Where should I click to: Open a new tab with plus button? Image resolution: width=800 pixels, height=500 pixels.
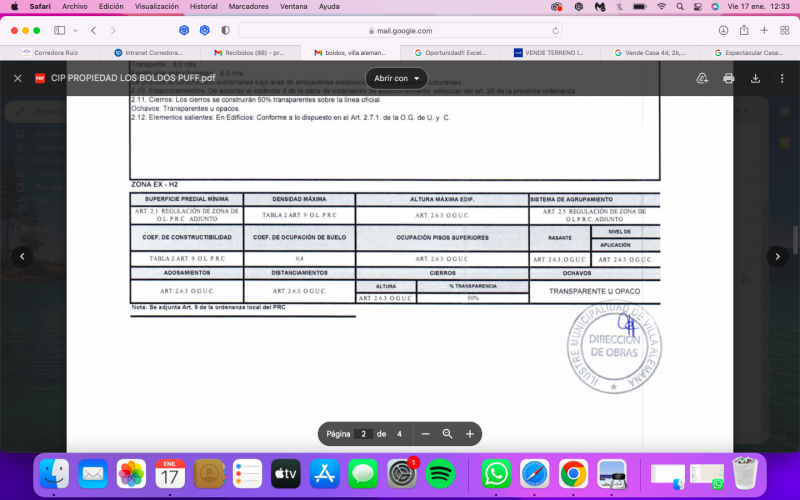tap(764, 31)
